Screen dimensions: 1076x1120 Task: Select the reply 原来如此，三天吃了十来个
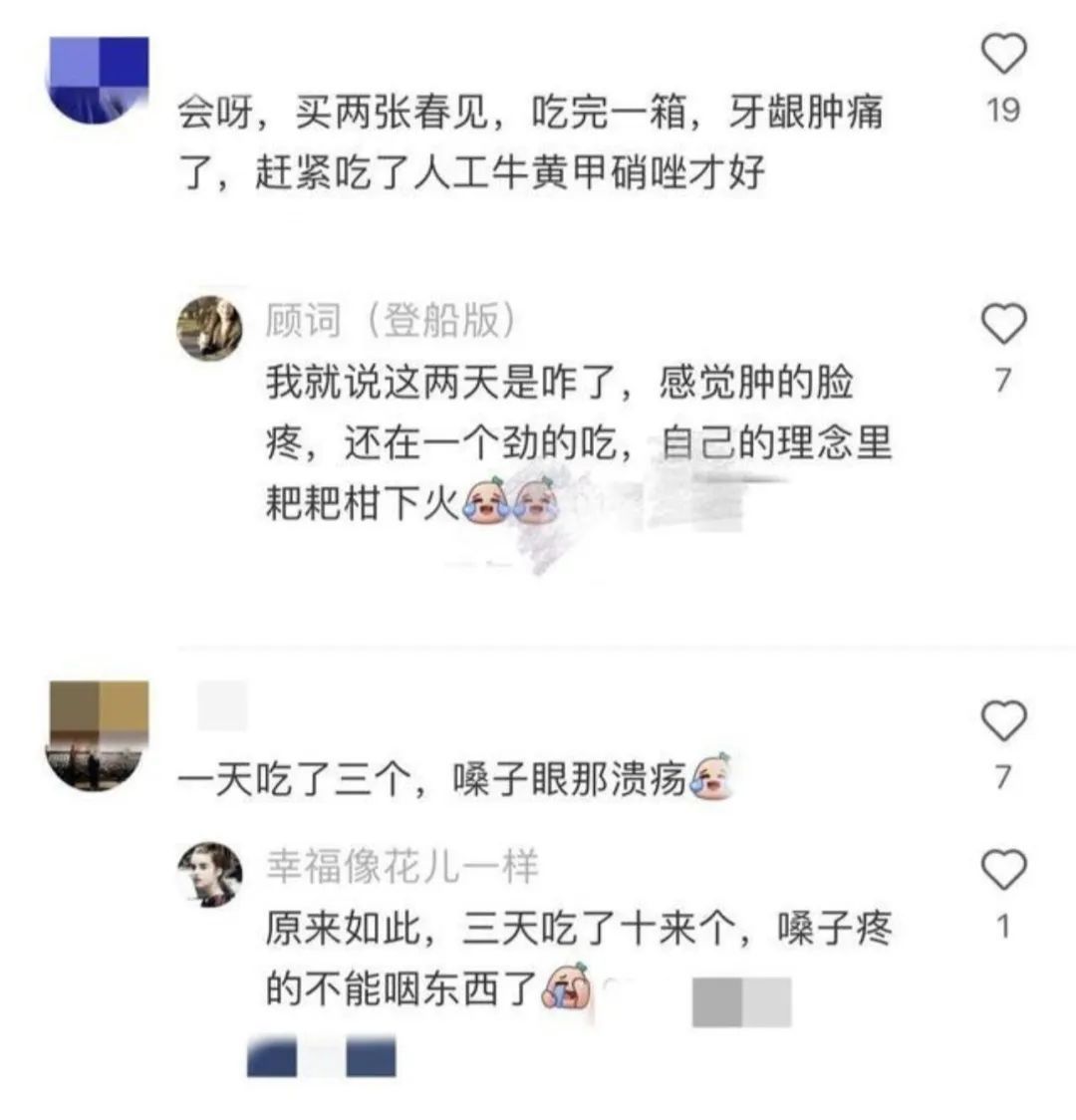coord(579,960)
